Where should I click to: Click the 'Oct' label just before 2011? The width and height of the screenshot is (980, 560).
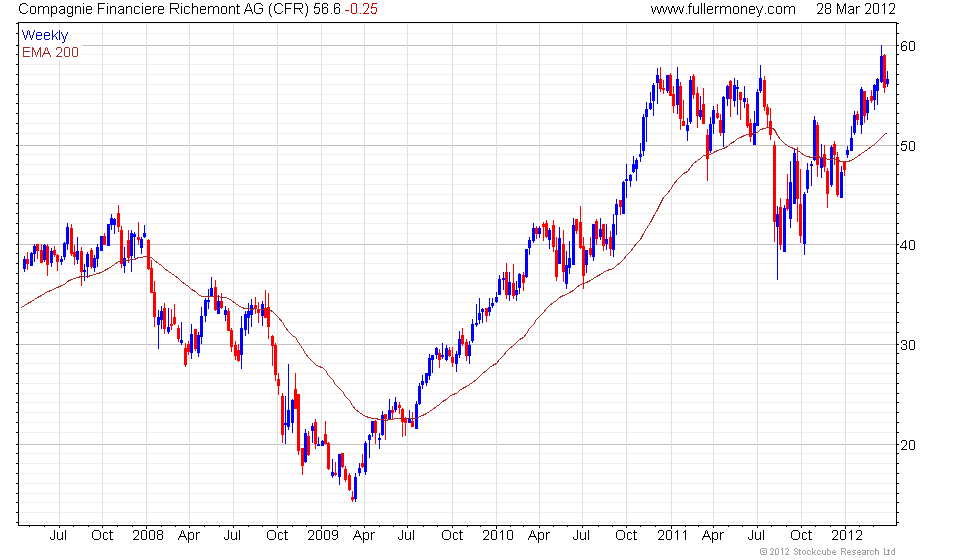point(626,535)
